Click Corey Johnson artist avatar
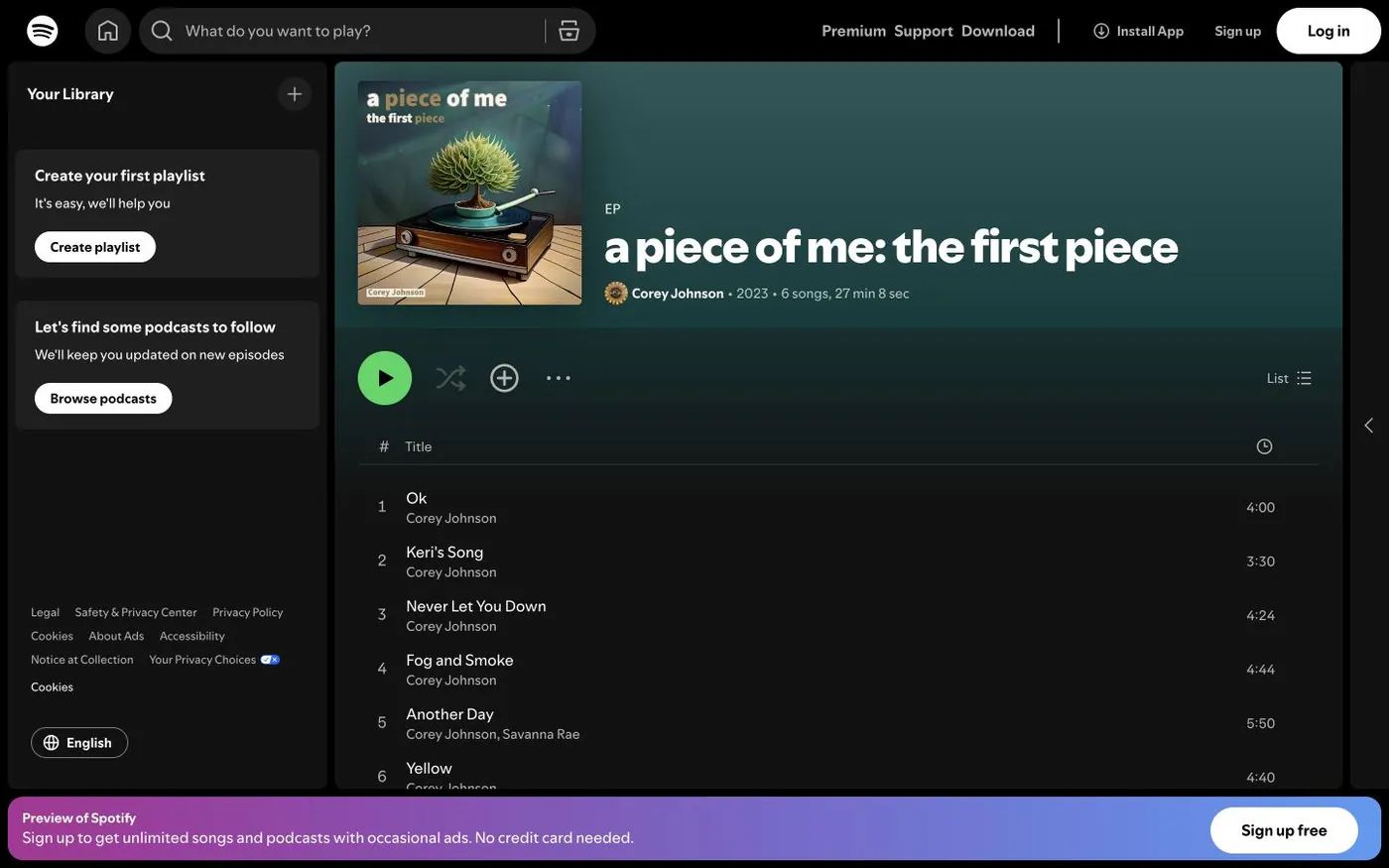 pos(616,294)
